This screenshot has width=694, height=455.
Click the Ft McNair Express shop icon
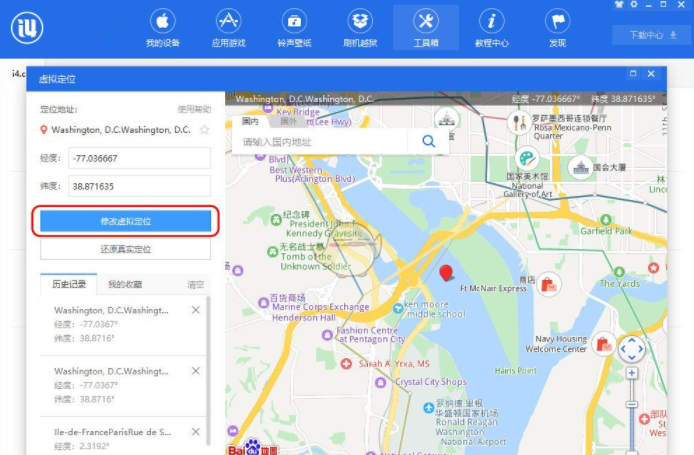coord(549,284)
